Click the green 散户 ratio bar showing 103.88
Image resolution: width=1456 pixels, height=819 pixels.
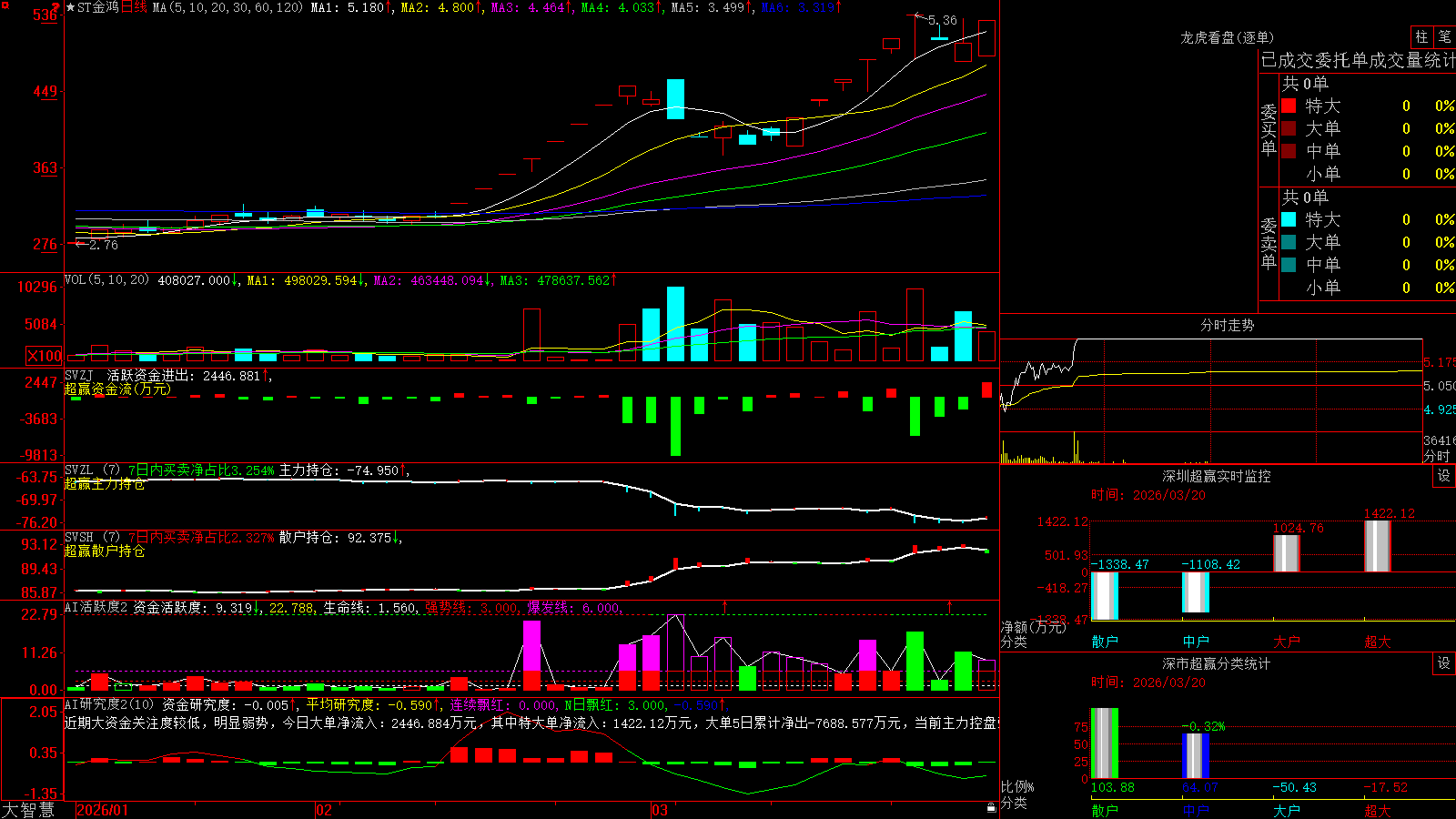[1105, 743]
